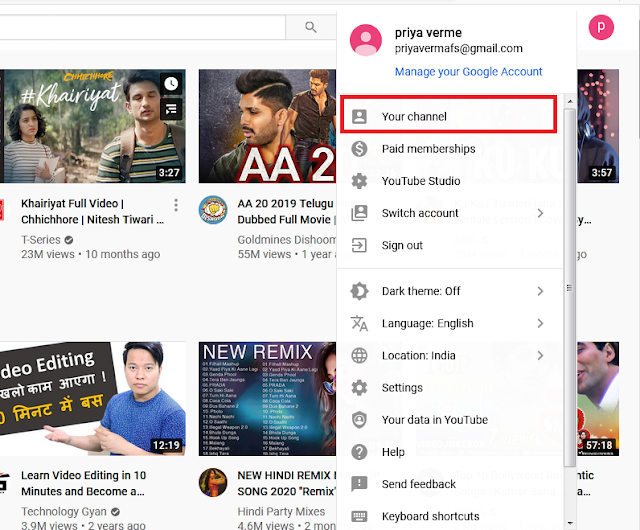Open Manage your Google Account link

click(469, 72)
